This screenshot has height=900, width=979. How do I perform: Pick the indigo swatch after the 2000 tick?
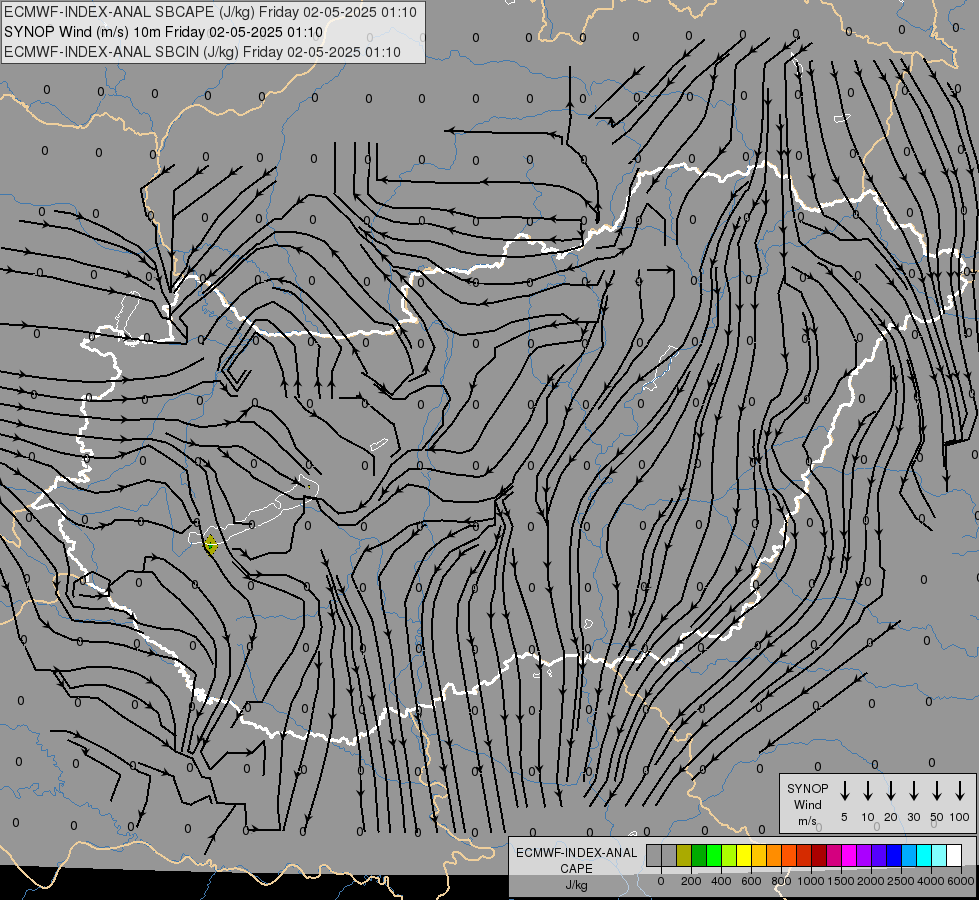point(879,855)
